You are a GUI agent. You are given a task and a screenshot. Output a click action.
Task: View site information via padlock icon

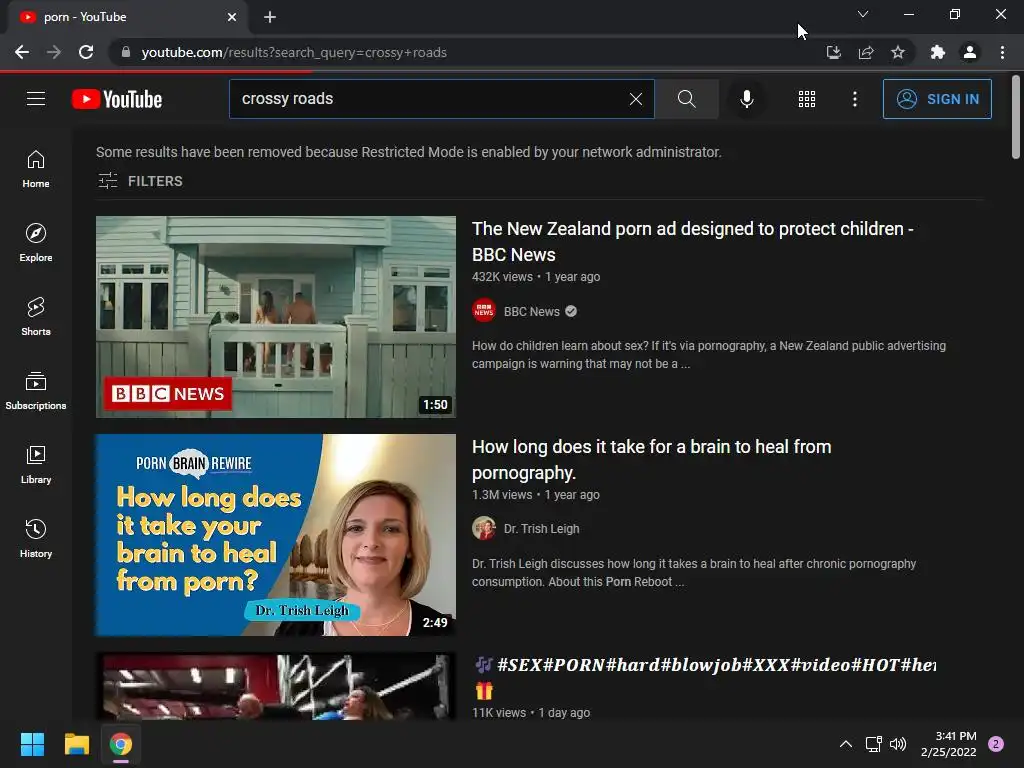[x=126, y=52]
